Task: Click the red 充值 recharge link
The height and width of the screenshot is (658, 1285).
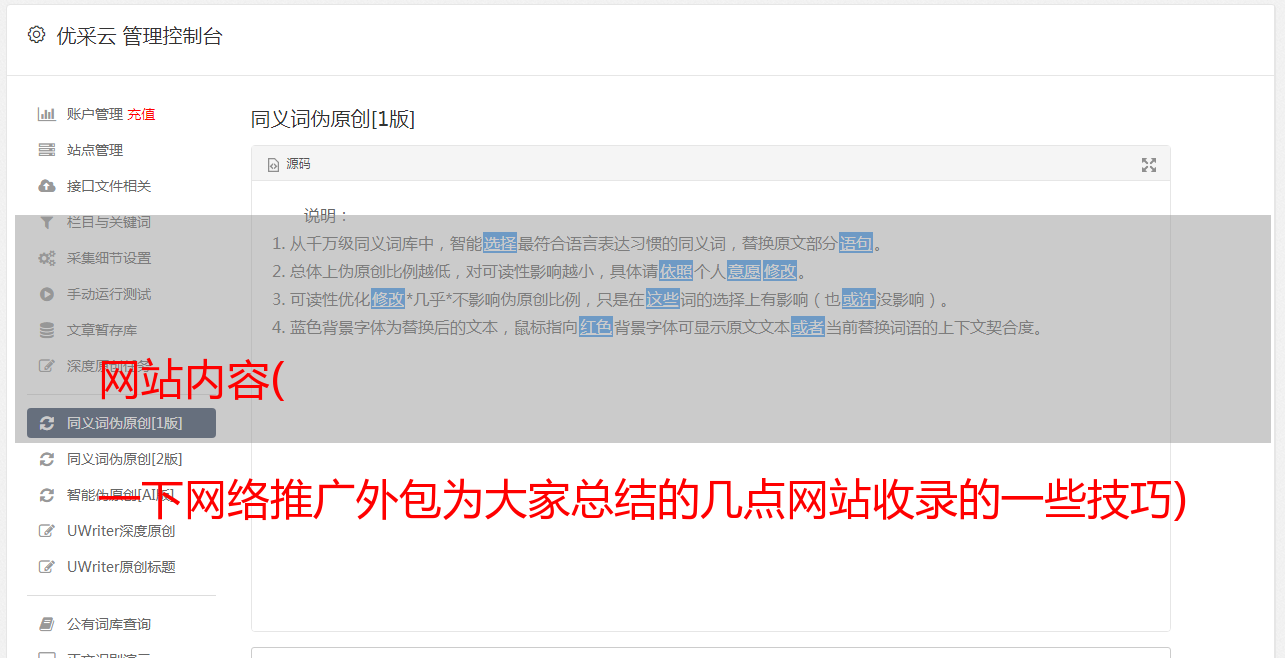Action: coord(141,114)
